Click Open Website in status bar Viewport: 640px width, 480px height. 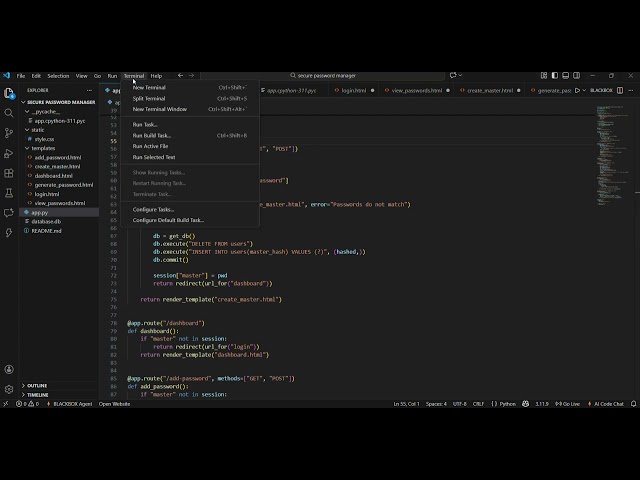pyautogui.click(x=114, y=404)
